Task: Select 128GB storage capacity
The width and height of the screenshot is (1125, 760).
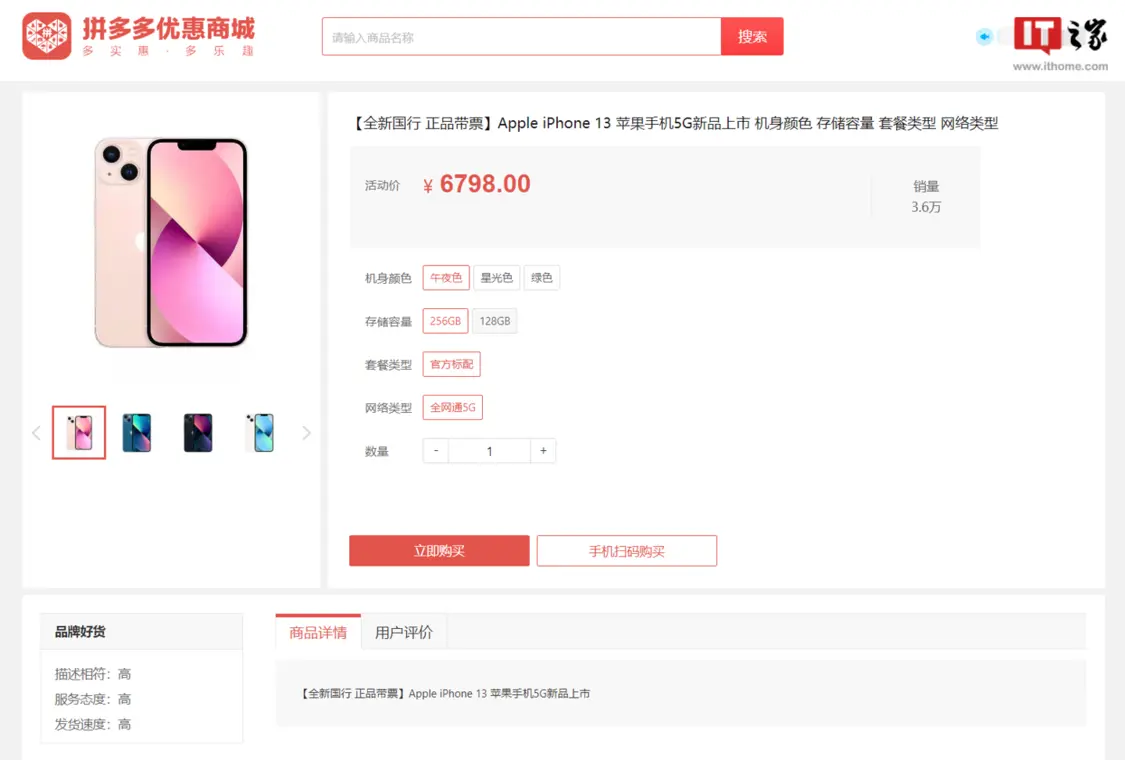Action: pyautogui.click(x=495, y=321)
